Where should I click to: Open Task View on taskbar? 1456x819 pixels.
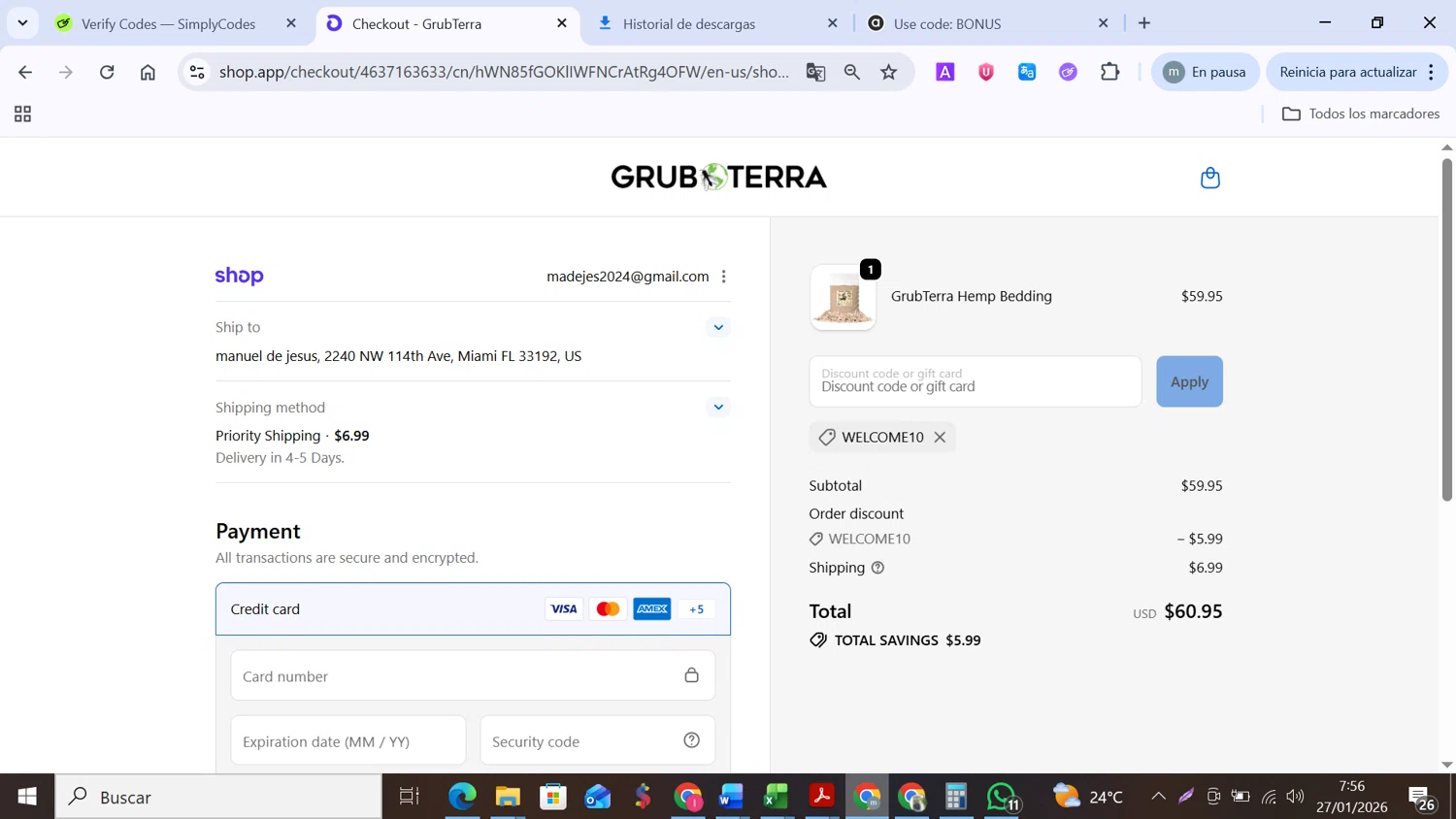[410, 797]
